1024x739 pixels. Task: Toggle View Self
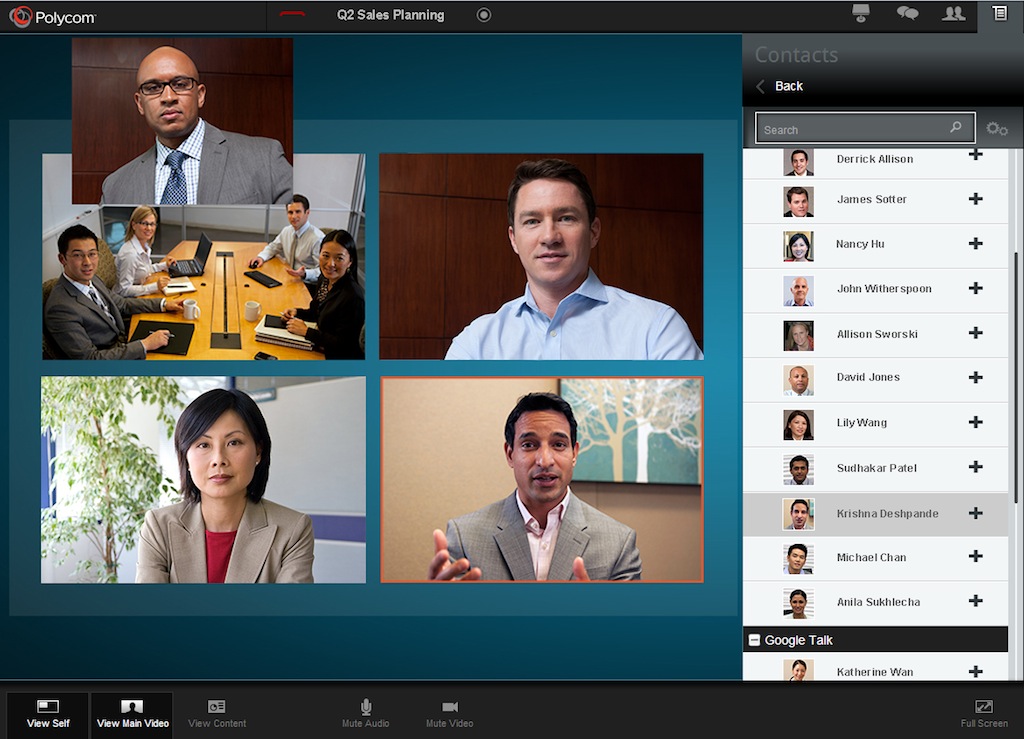pyautogui.click(x=47, y=714)
